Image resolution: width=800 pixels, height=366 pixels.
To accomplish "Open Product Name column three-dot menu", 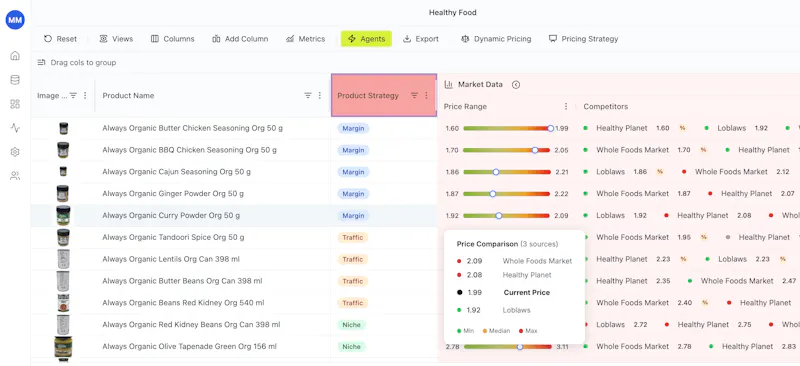I will [320, 95].
